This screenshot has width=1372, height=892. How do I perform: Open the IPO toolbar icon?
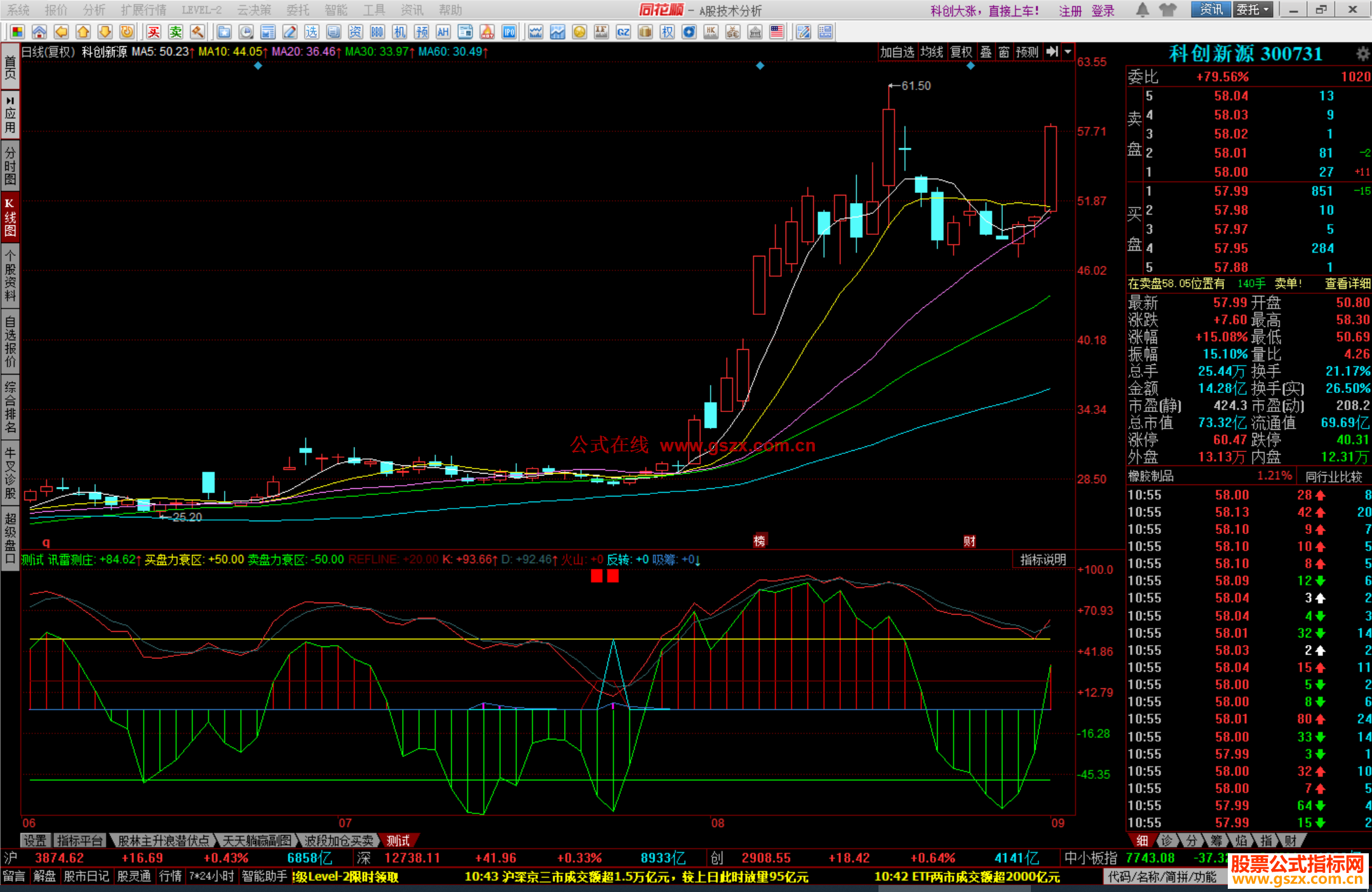click(x=509, y=32)
